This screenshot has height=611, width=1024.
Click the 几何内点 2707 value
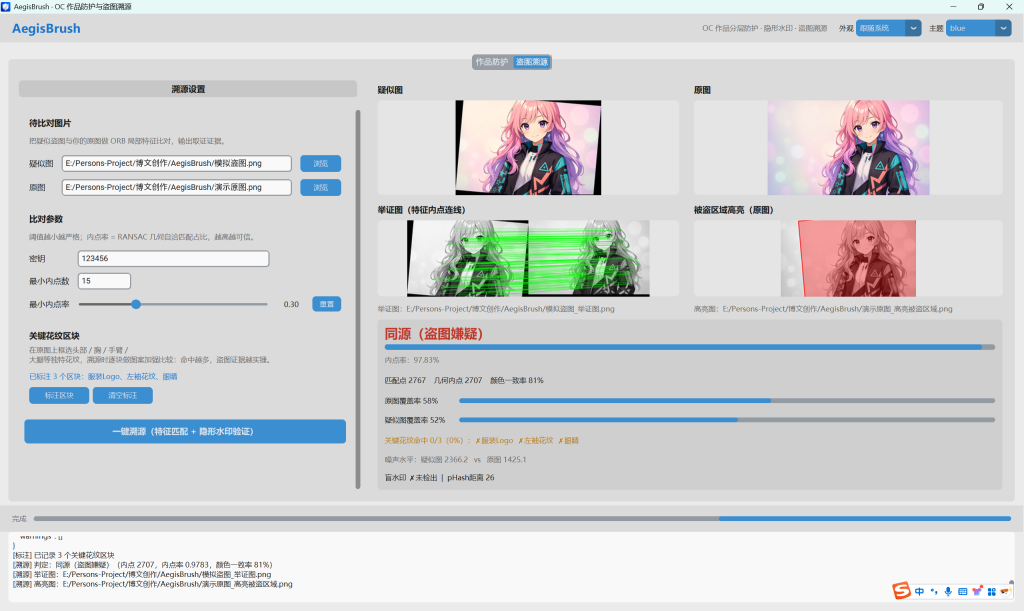458,380
